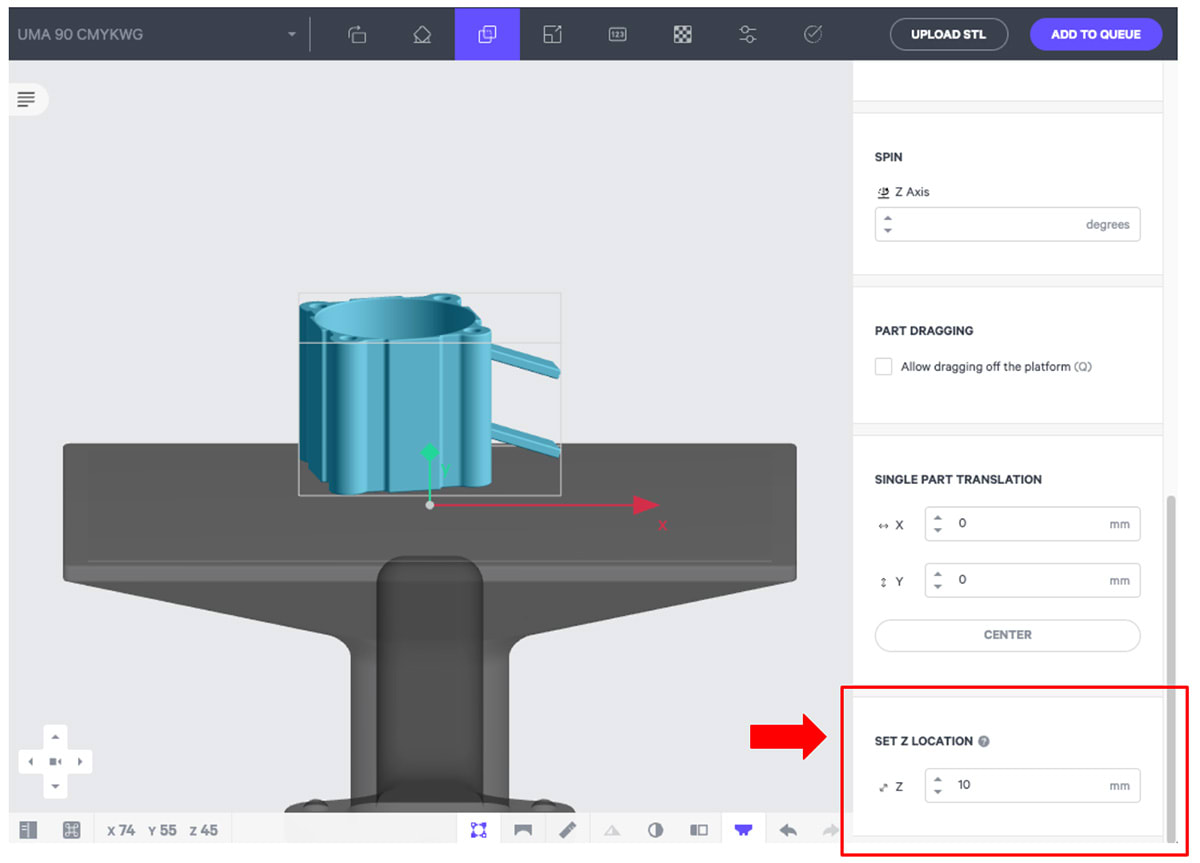Enable Allow dragging off the platform checkbox

click(883, 367)
